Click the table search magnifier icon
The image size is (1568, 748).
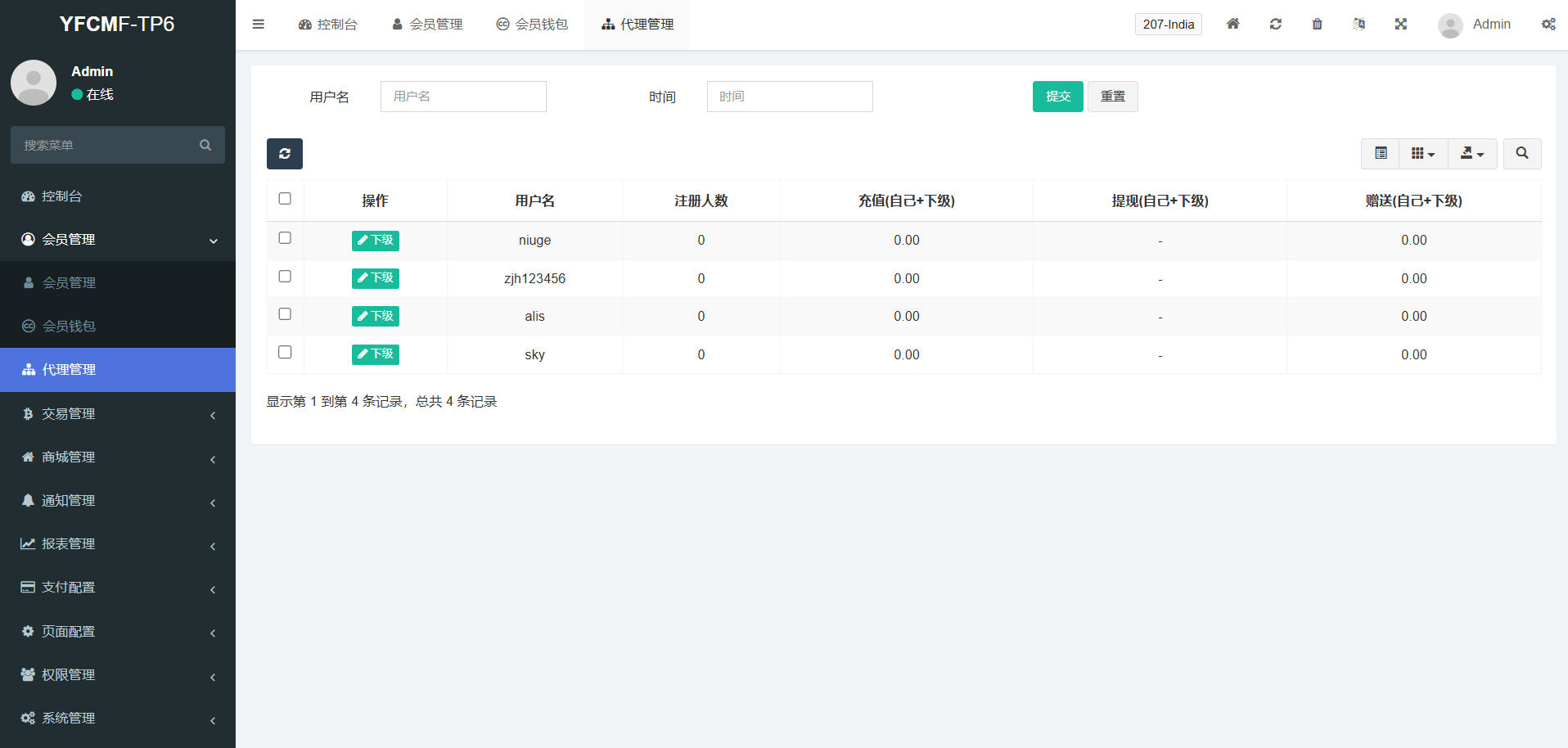(1521, 154)
